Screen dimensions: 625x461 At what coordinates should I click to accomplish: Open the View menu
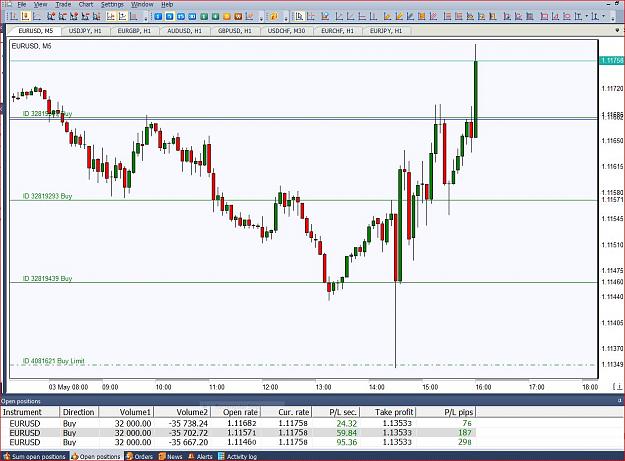[x=41, y=4]
